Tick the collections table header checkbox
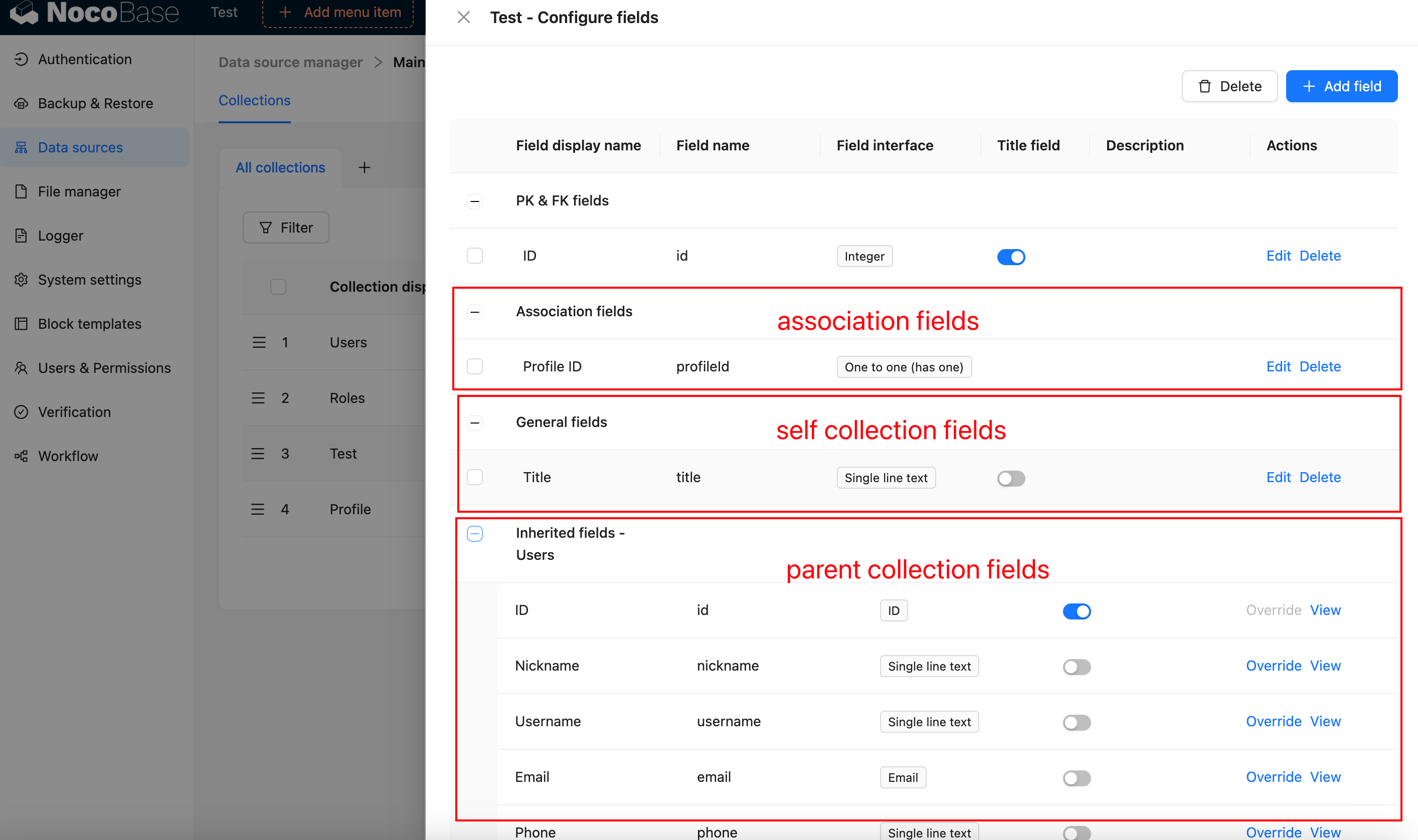 pos(278,287)
